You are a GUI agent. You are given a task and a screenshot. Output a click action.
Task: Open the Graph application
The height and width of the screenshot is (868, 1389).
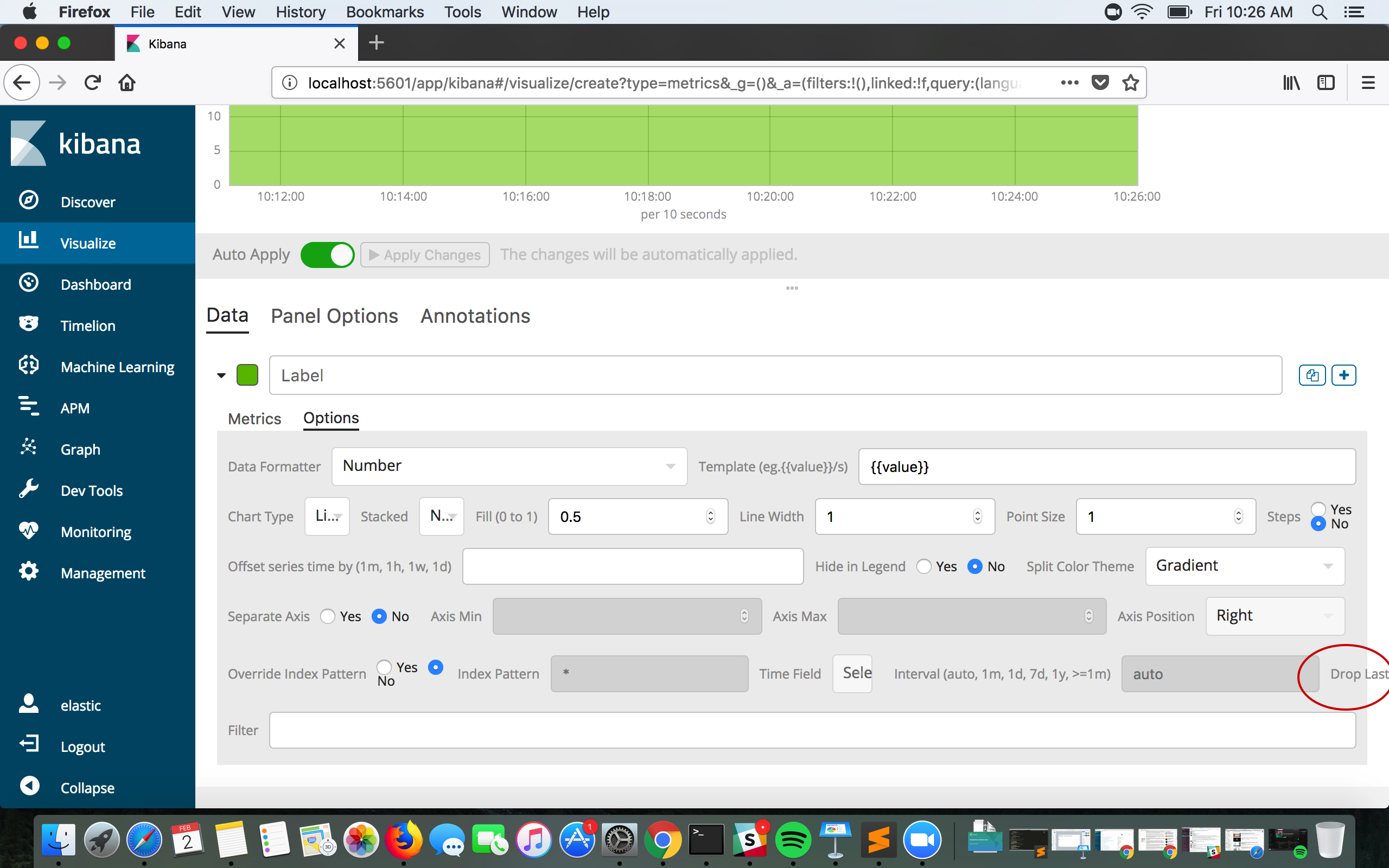coord(80,450)
